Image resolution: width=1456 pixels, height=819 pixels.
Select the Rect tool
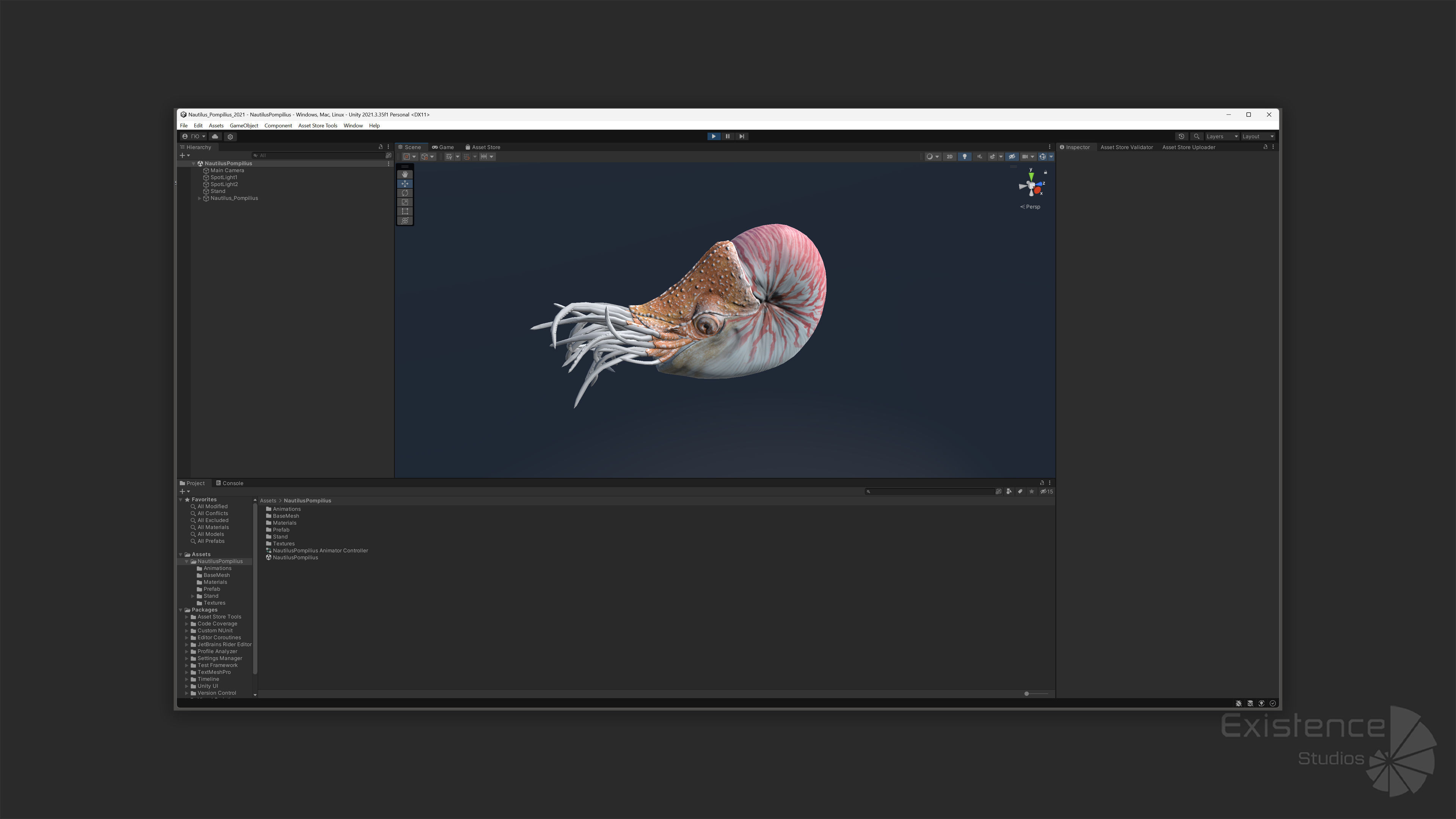point(405,212)
